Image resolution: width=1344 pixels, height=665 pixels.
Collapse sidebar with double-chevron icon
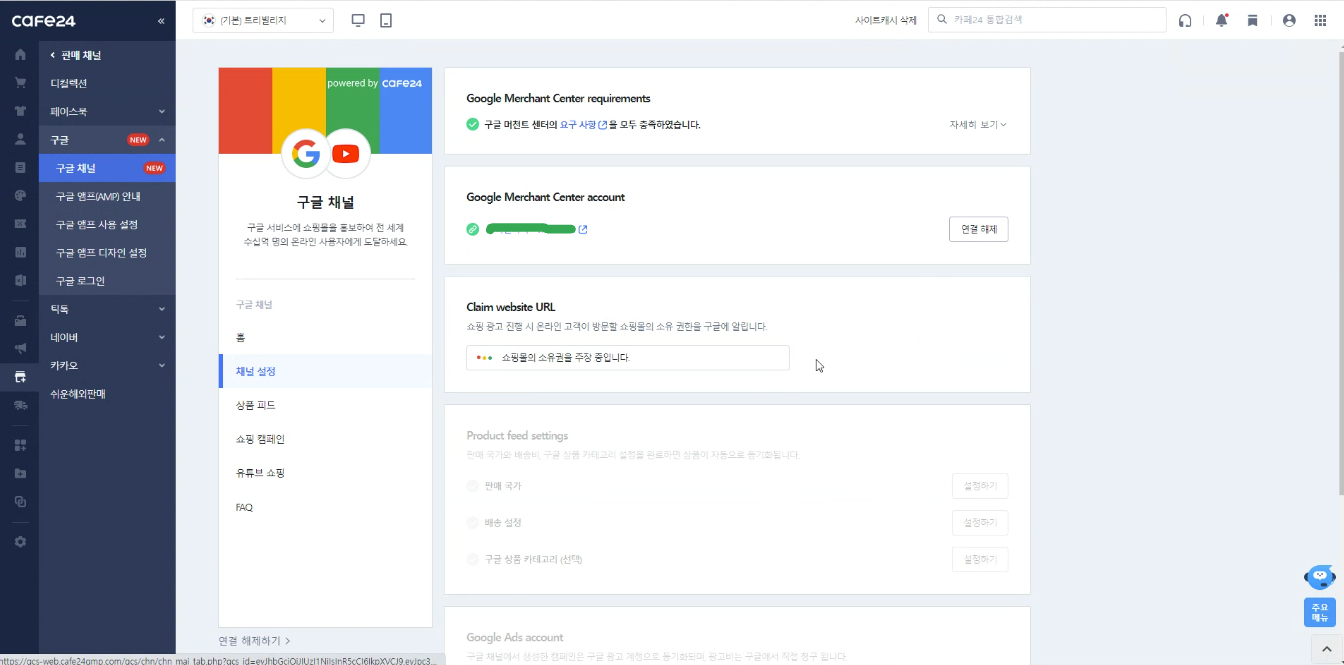point(161,21)
